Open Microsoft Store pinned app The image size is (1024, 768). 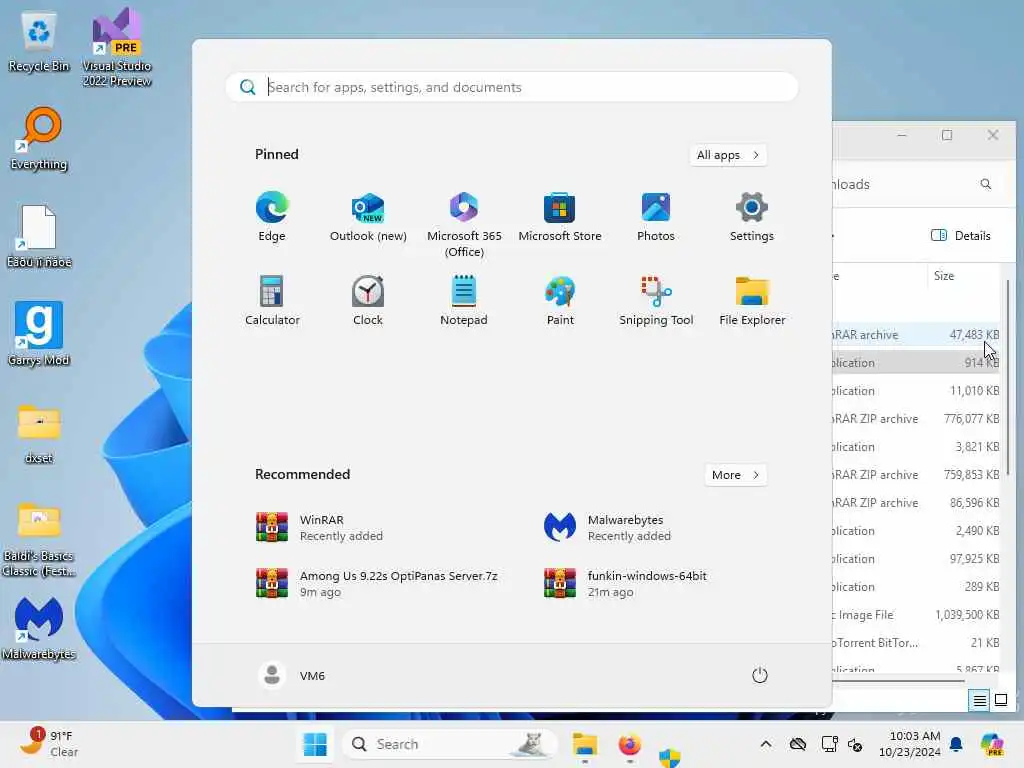pyautogui.click(x=560, y=217)
